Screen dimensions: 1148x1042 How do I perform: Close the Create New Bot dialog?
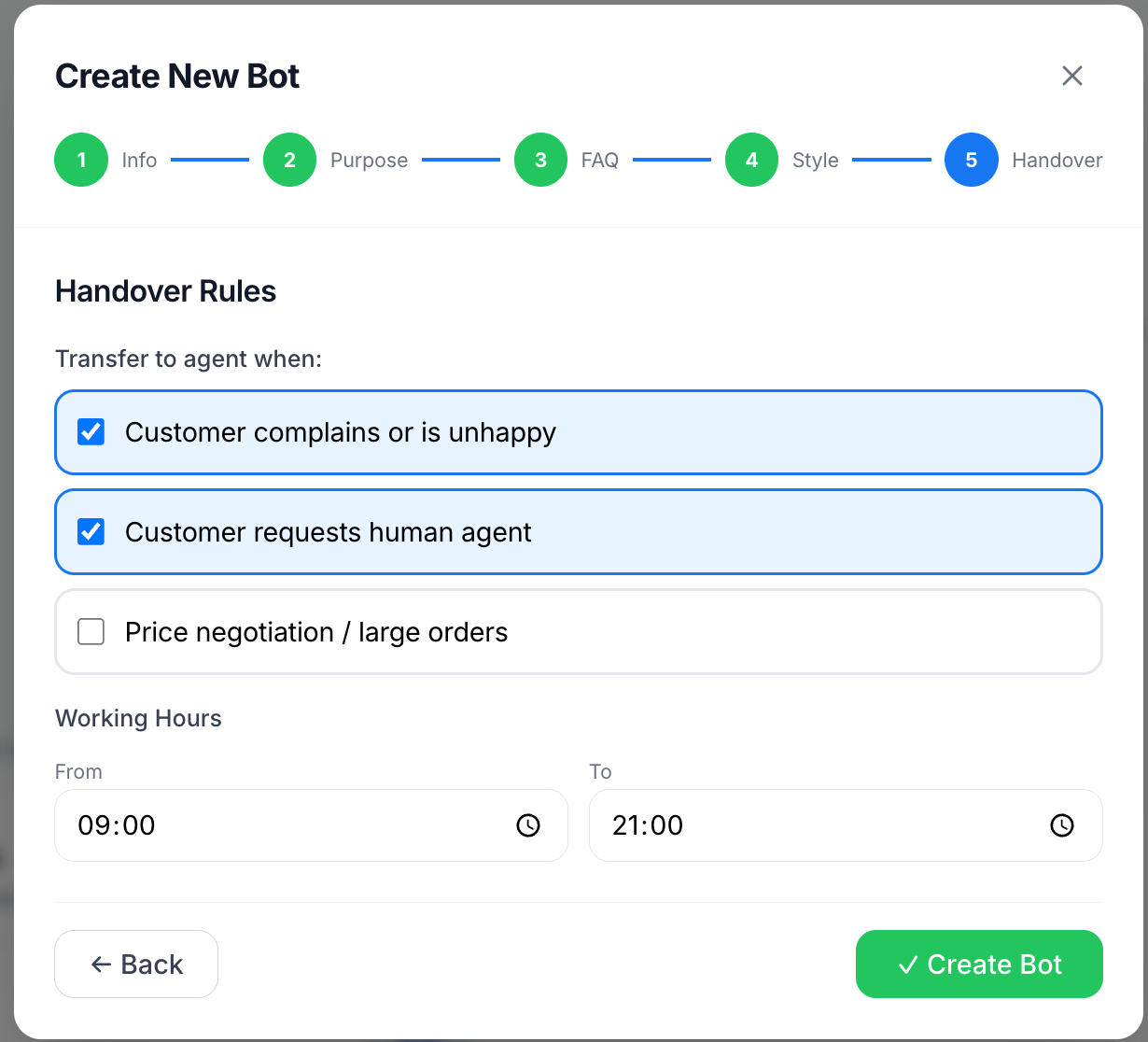(x=1071, y=76)
